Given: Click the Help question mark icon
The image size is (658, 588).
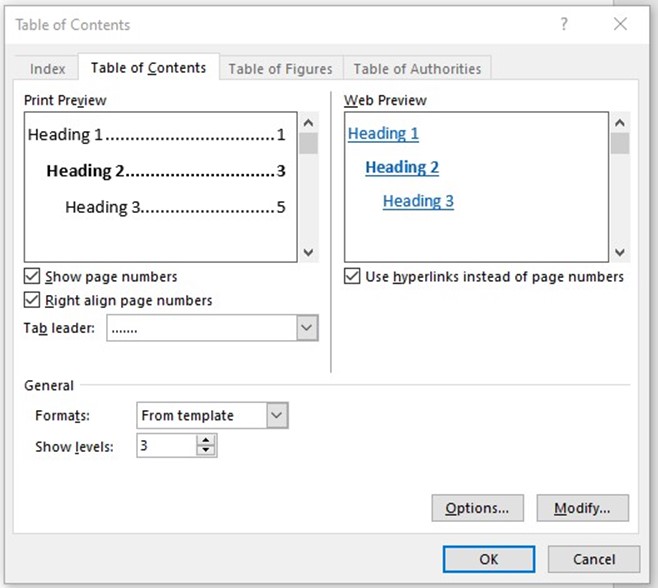Looking at the screenshot, I should (564, 24).
